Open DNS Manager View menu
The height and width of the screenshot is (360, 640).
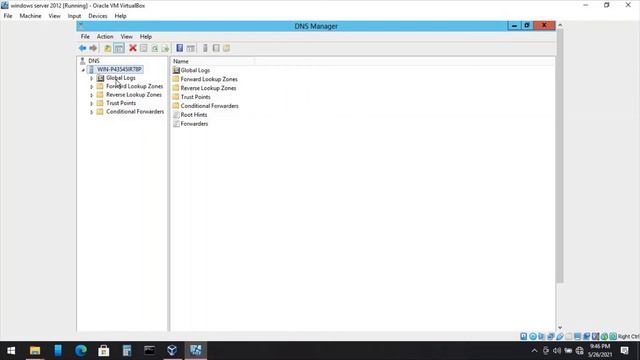tap(127, 36)
